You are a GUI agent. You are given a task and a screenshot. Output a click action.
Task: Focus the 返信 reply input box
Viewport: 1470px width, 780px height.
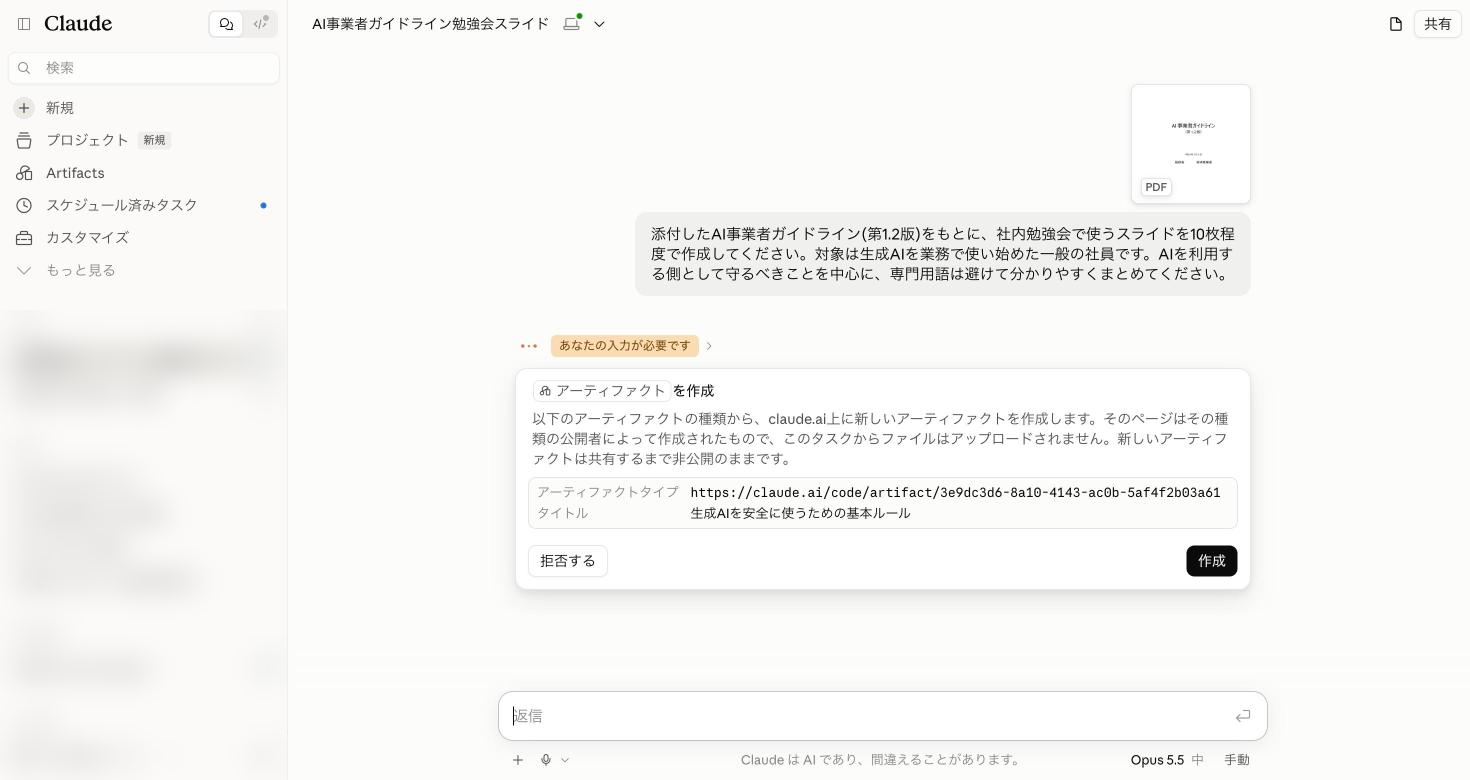(883, 716)
